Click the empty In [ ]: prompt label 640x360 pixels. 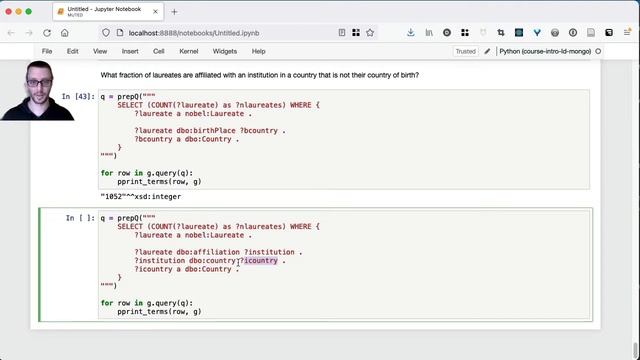80,218
